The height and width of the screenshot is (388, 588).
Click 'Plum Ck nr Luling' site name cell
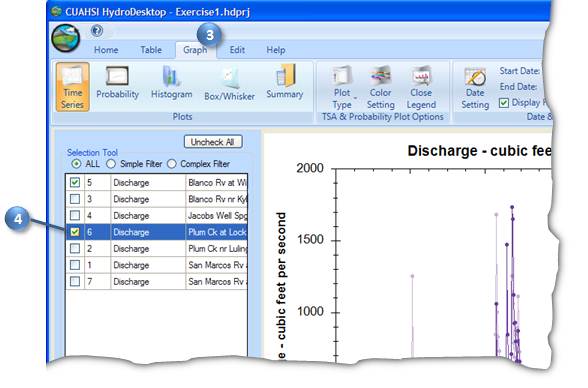[217, 249]
